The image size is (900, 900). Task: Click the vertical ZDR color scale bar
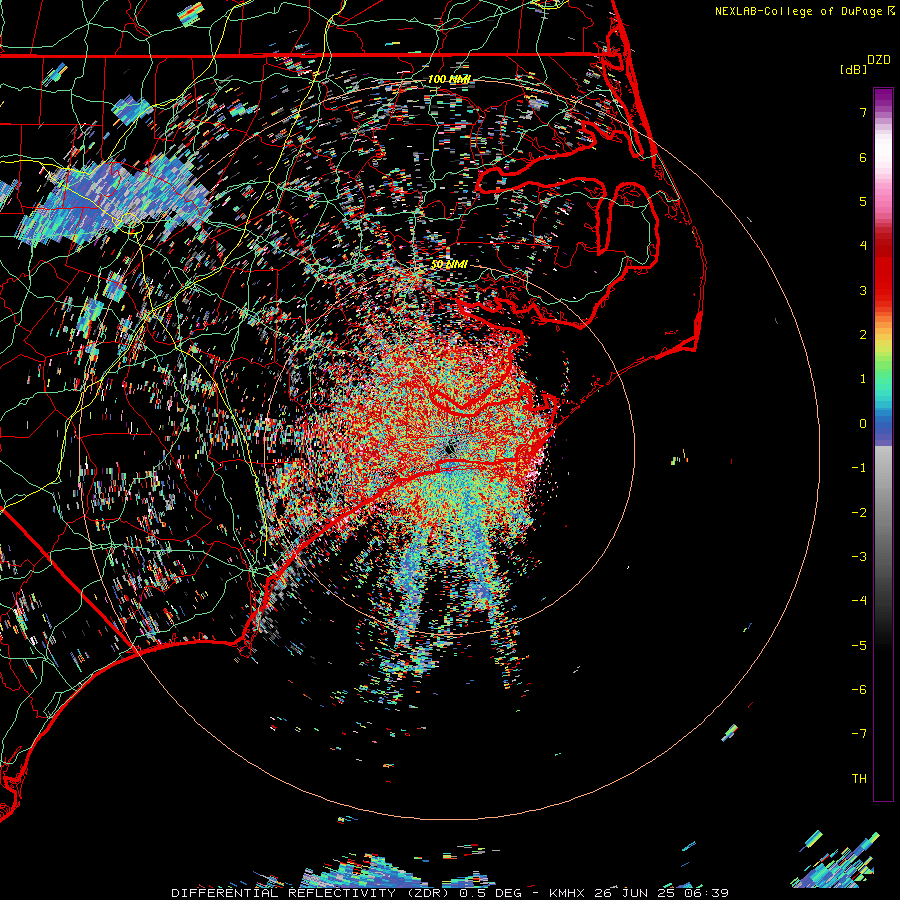coord(883,445)
